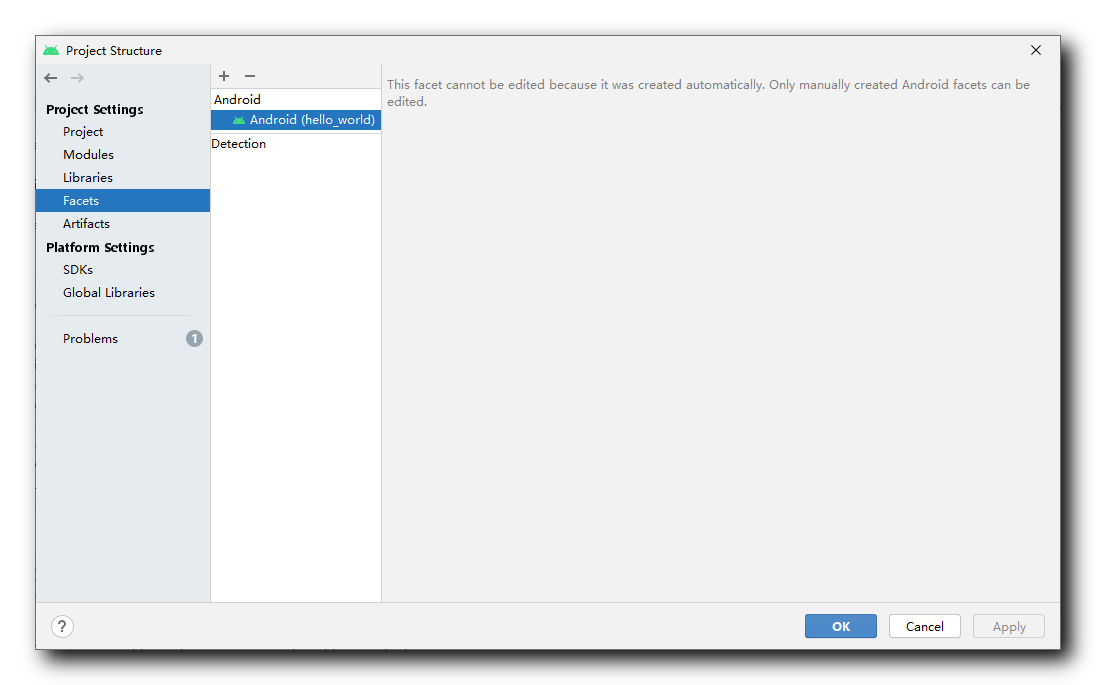Close the Project Structure dialog
The width and height of the screenshot is (1096, 685).
click(1035, 50)
